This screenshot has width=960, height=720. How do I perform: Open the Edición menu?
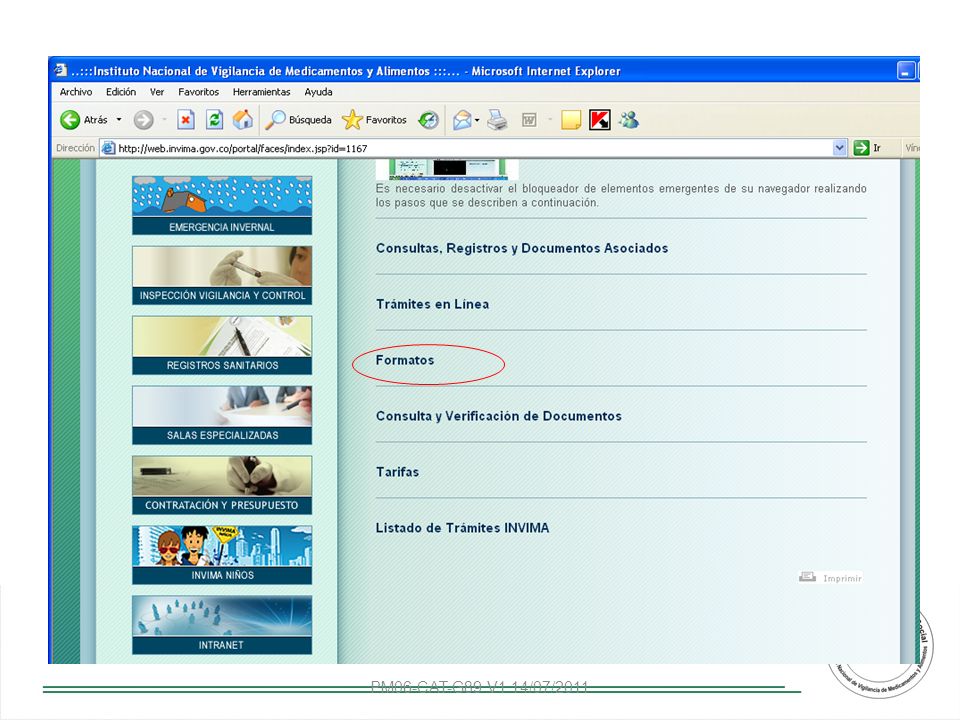[x=121, y=92]
